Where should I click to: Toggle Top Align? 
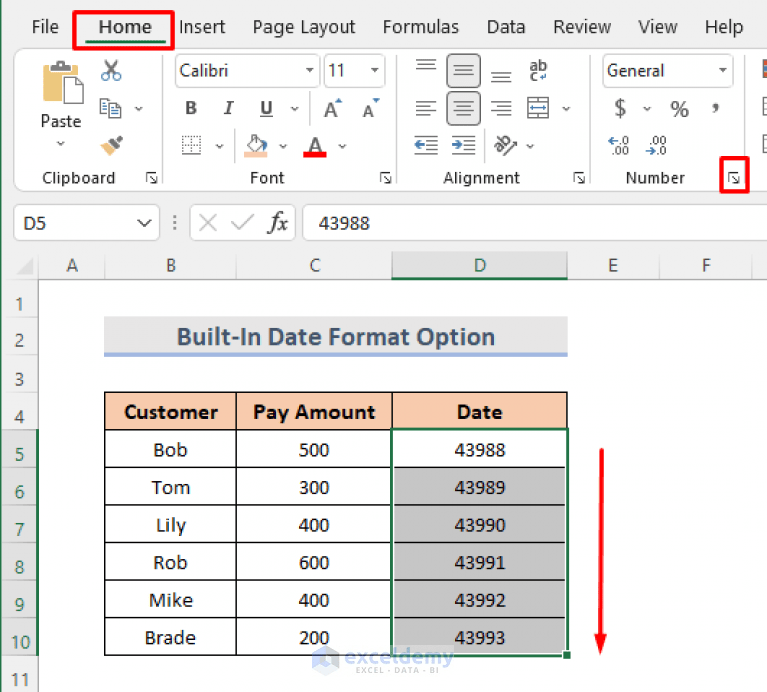point(426,65)
